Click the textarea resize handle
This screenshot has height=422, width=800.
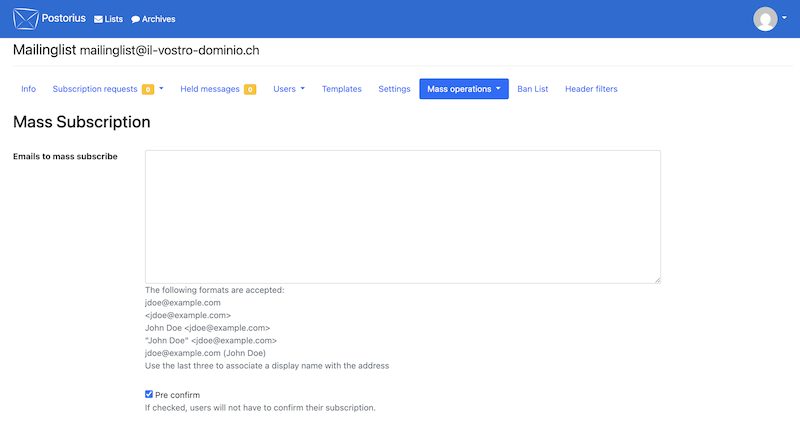point(657,280)
